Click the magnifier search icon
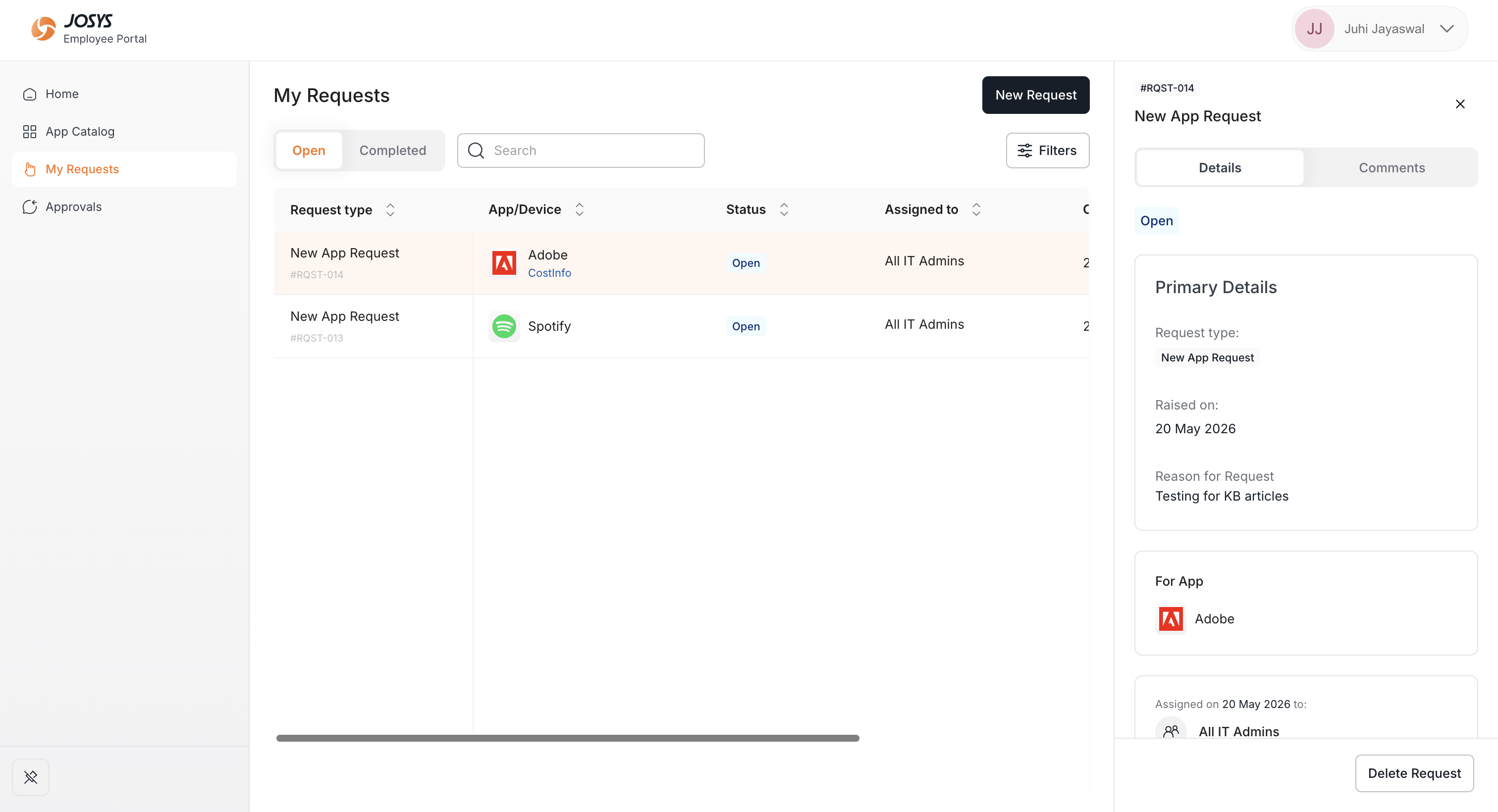The height and width of the screenshot is (812, 1498). tap(476, 151)
